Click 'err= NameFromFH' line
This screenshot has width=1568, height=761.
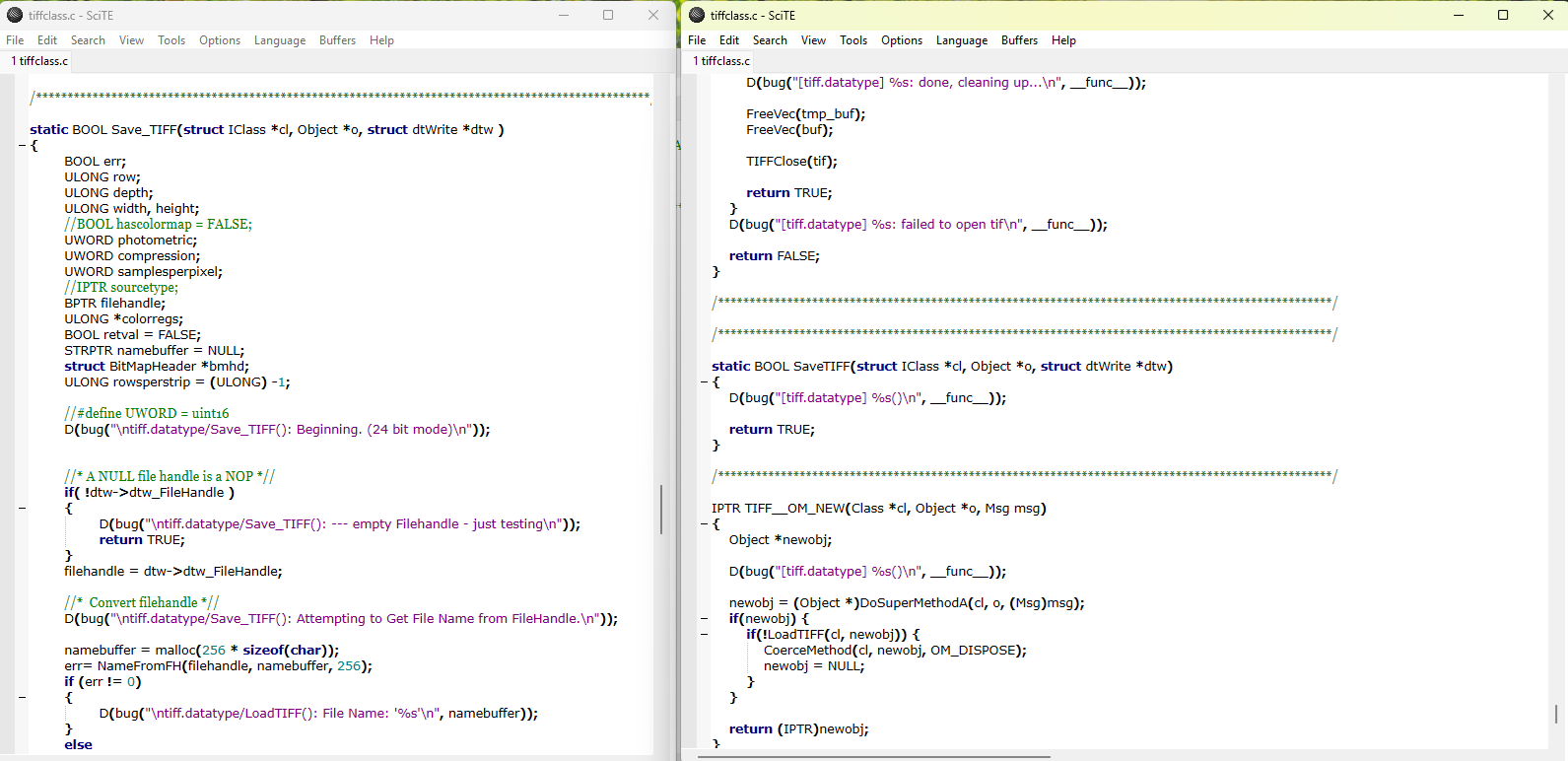tap(219, 665)
